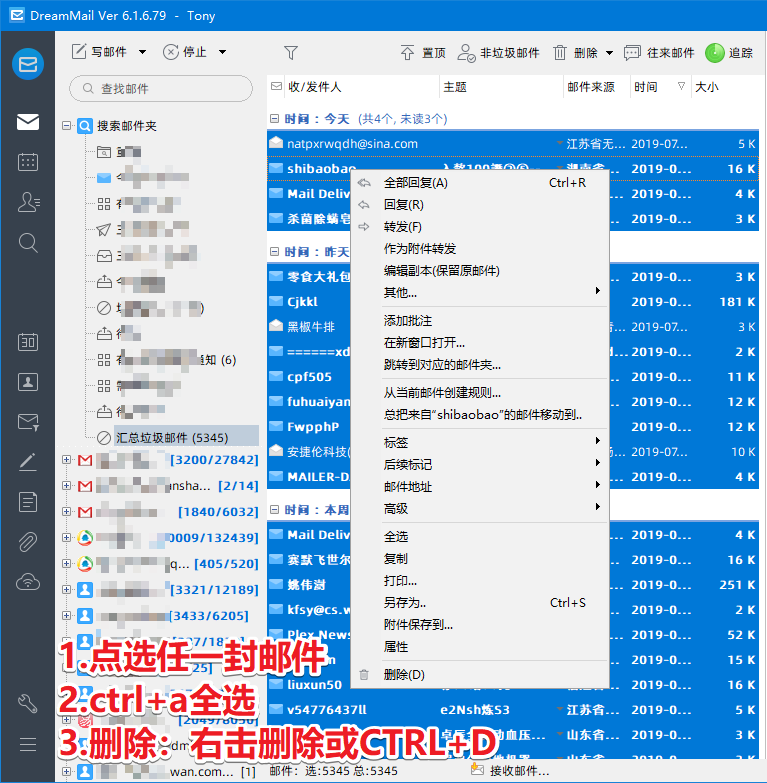The width and height of the screenshot is (767, 783).
Task: Choose 删除(D) in context menu
Action: [480, 675]
